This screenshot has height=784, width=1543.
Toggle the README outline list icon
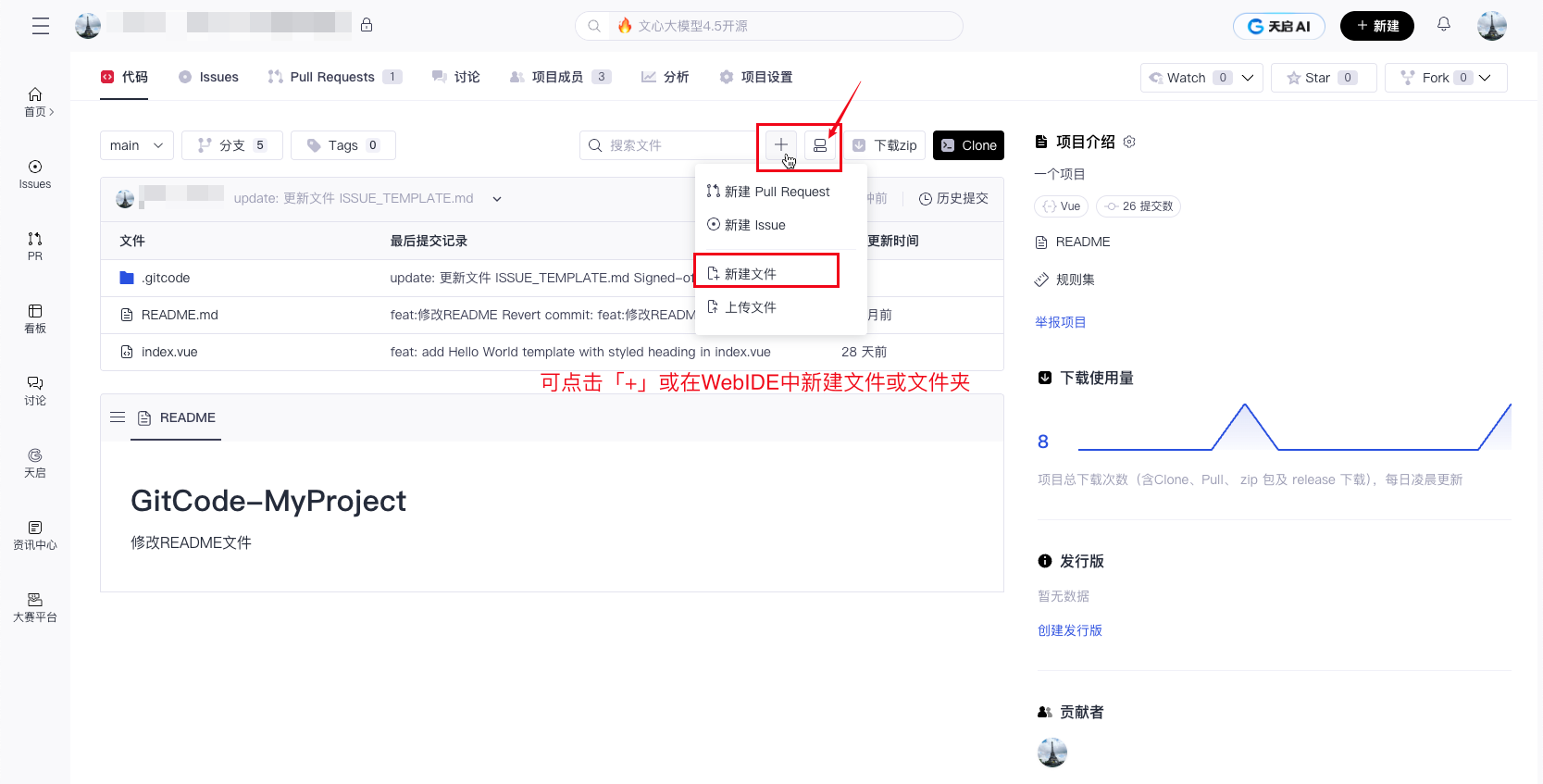tap(118, 417)
